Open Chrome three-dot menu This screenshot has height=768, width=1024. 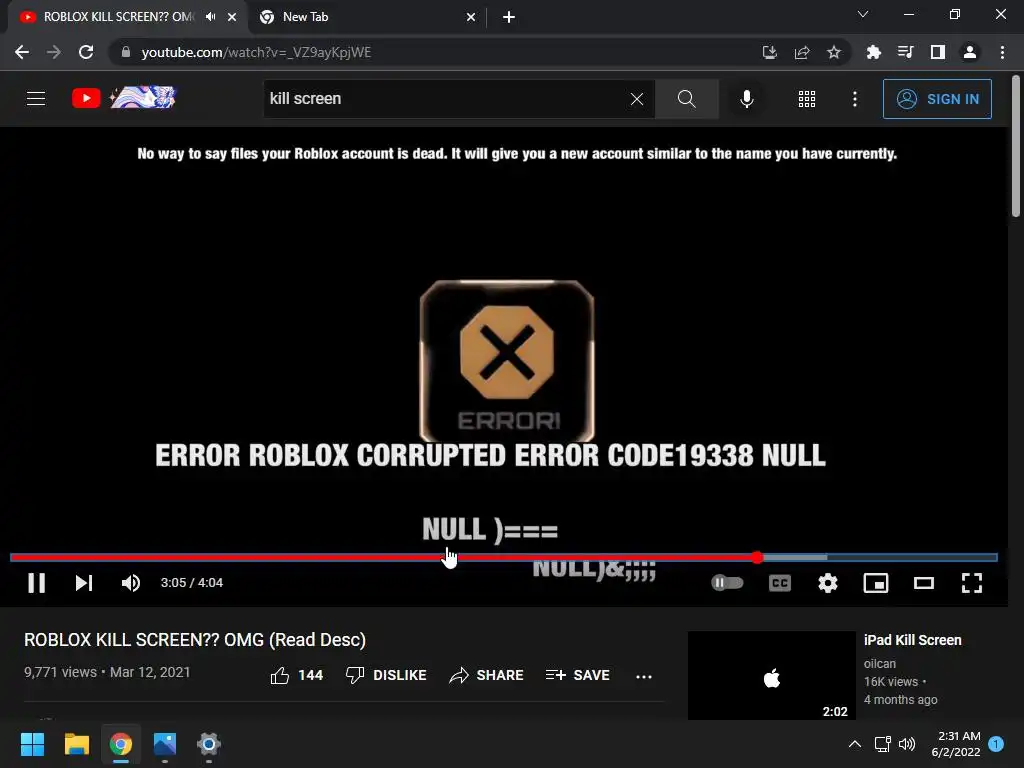(1002, 52)
